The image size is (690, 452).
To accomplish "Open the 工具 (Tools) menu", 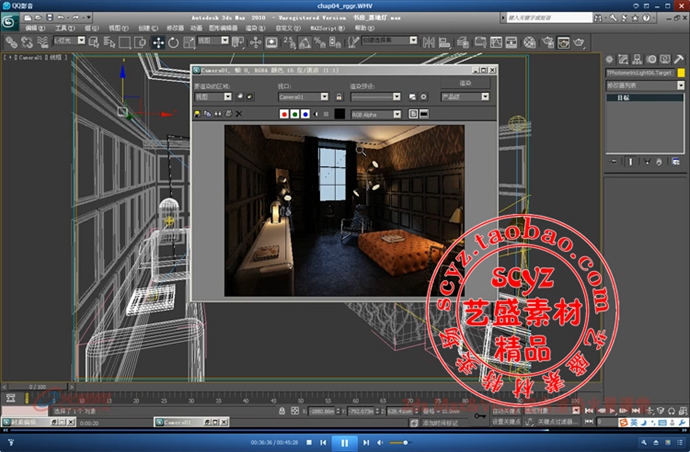I will 64,28.
